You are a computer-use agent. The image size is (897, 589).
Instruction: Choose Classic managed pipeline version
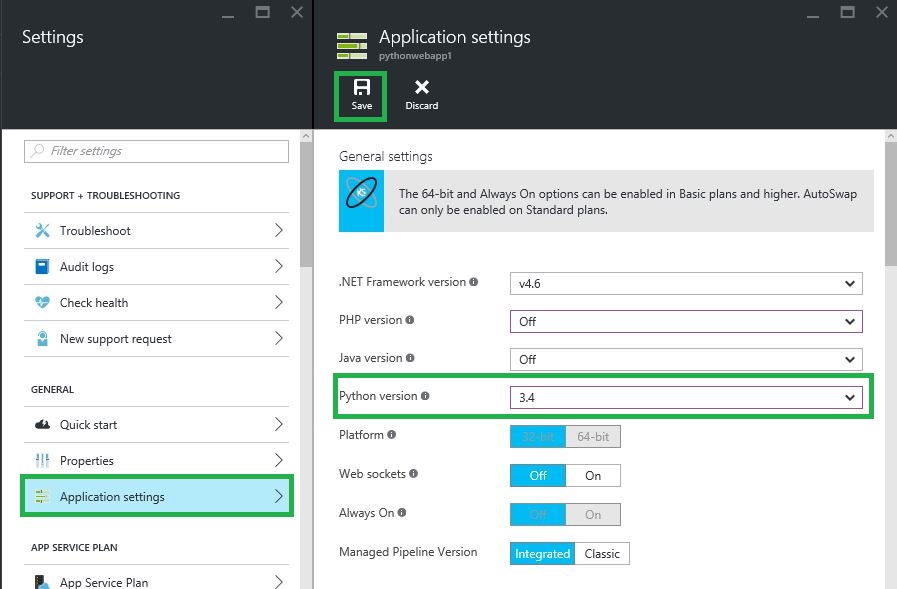tap(602, 554)
